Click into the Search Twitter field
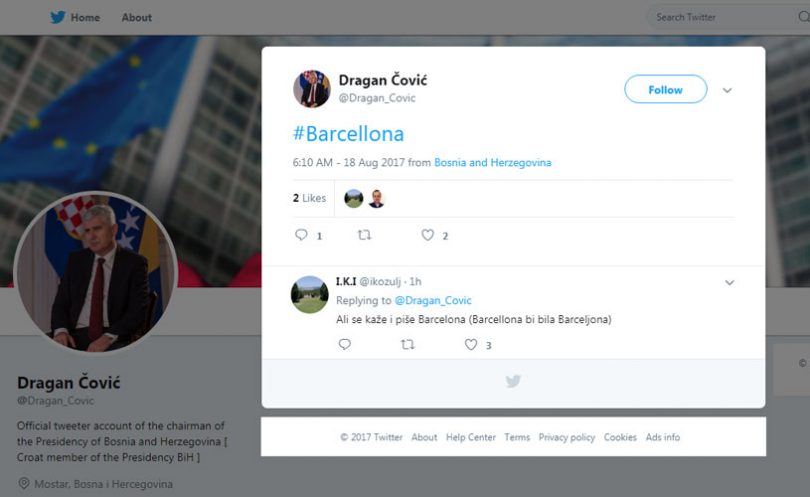This screenshot has height=497, width=810. point(723,17)
